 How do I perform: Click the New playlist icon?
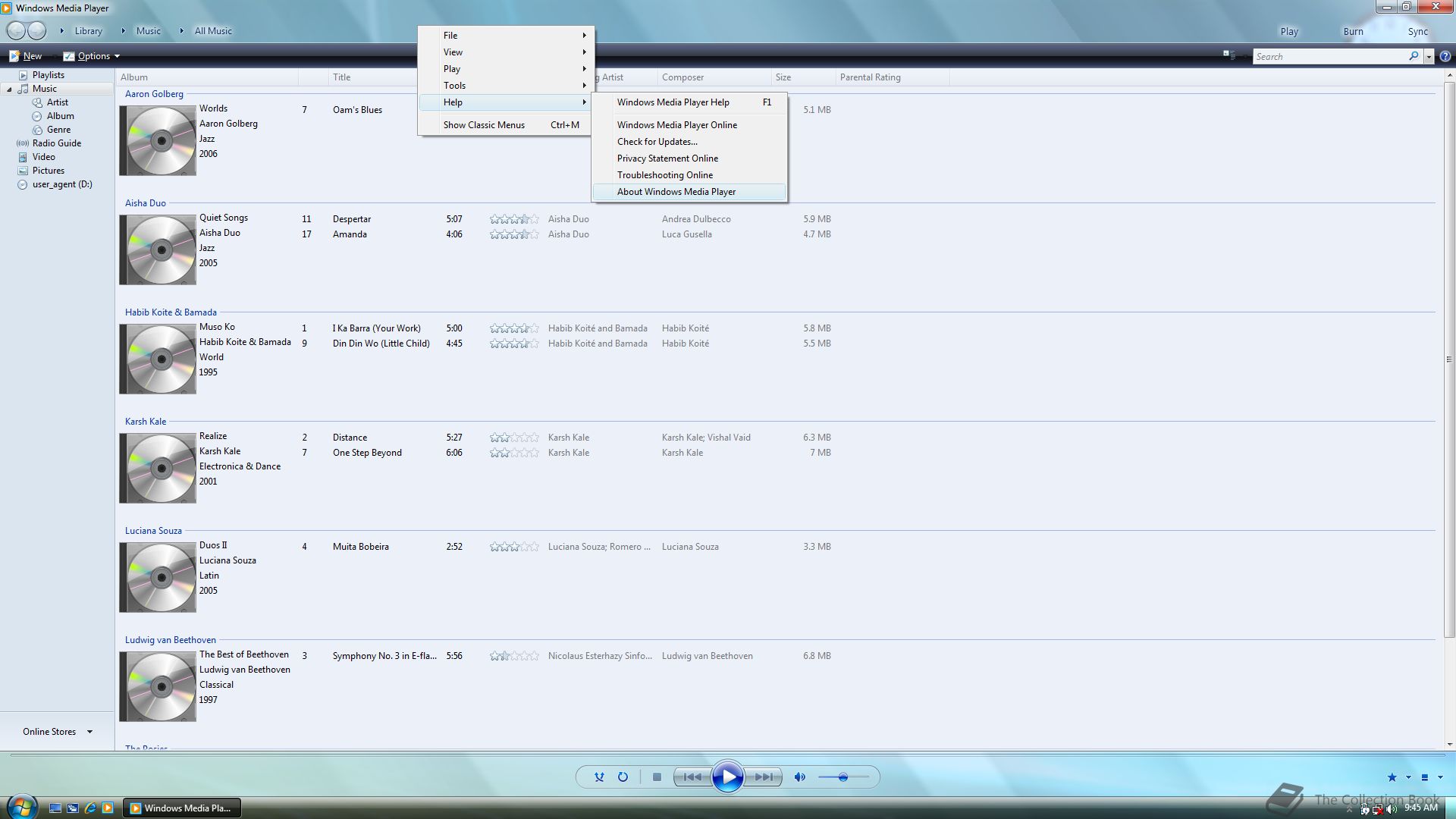tap(14, 56)
